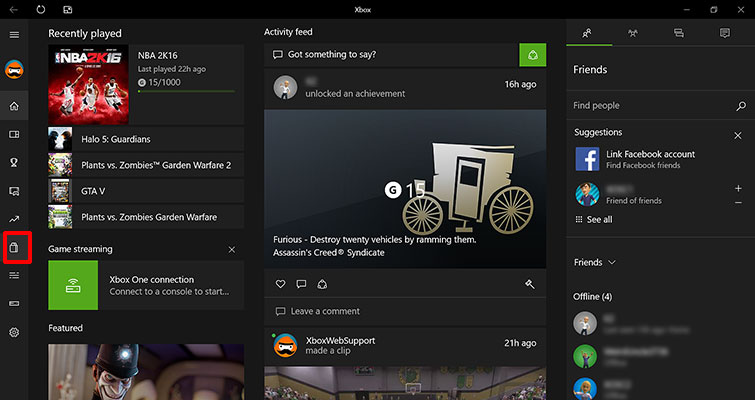Open XboxWebSupport name in feed

point(340,341)
